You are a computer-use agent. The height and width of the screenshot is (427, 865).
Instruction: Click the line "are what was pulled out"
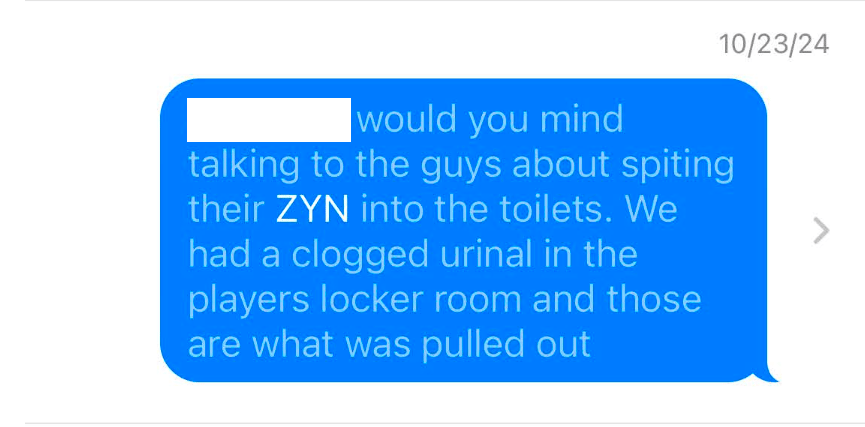click(x=389, y=344)
